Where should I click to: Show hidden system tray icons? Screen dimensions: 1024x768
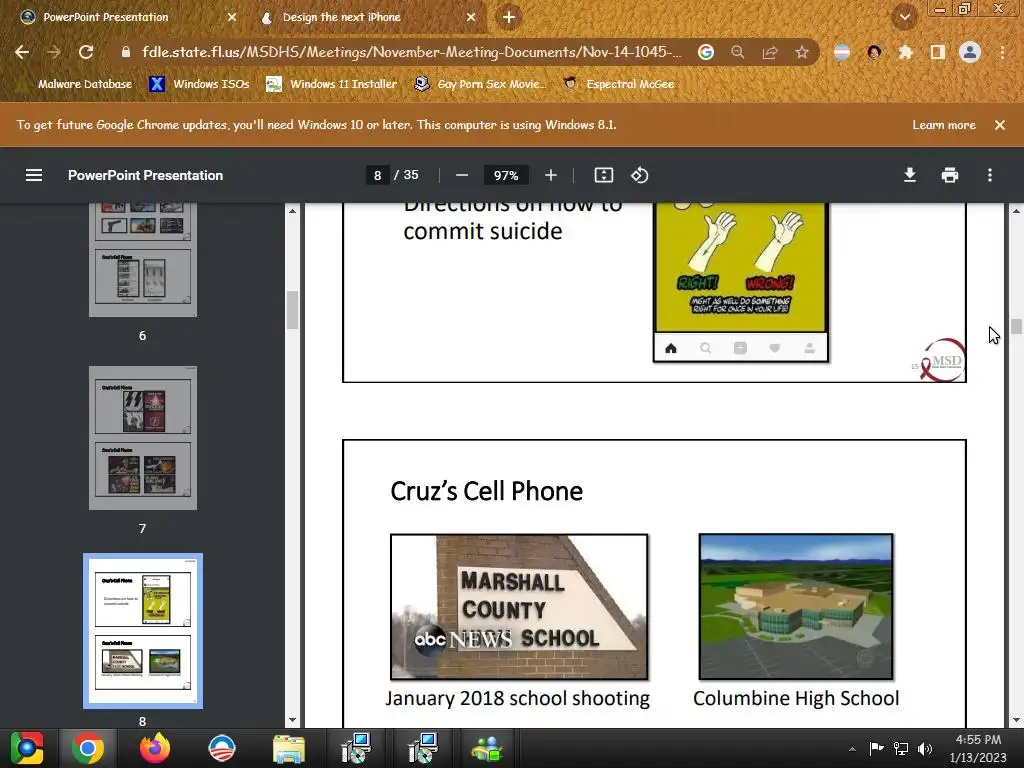852,749
